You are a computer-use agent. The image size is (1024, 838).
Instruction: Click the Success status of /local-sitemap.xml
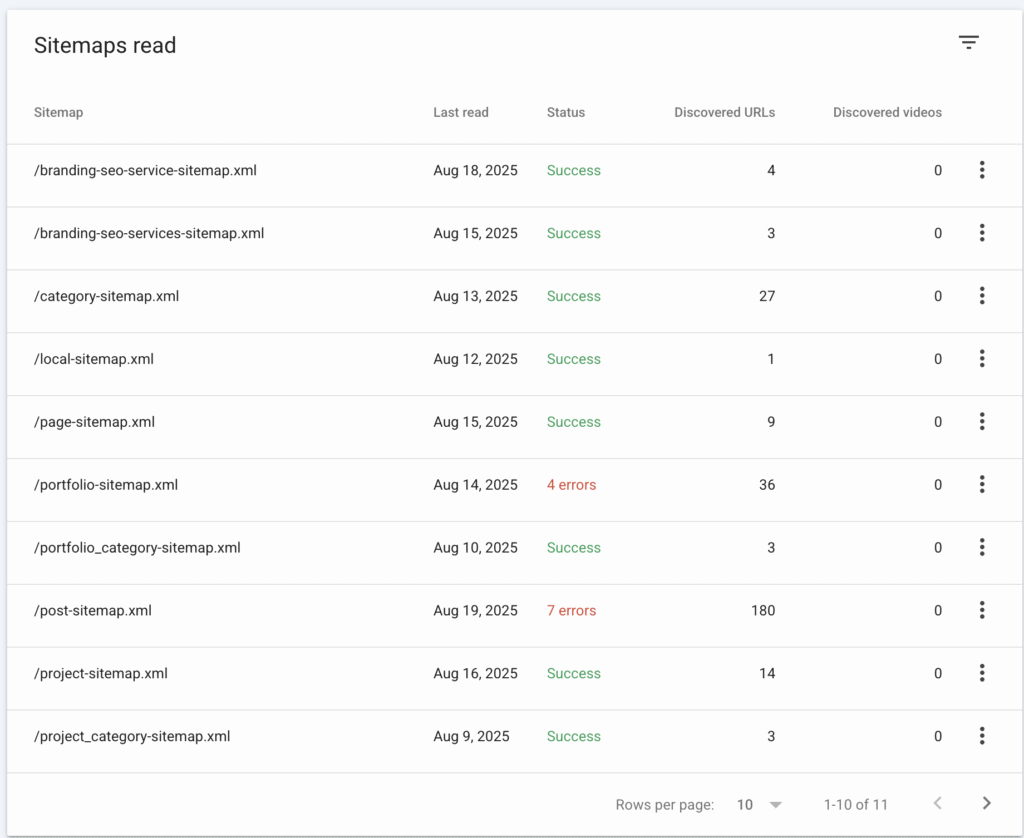pos(573,359)
